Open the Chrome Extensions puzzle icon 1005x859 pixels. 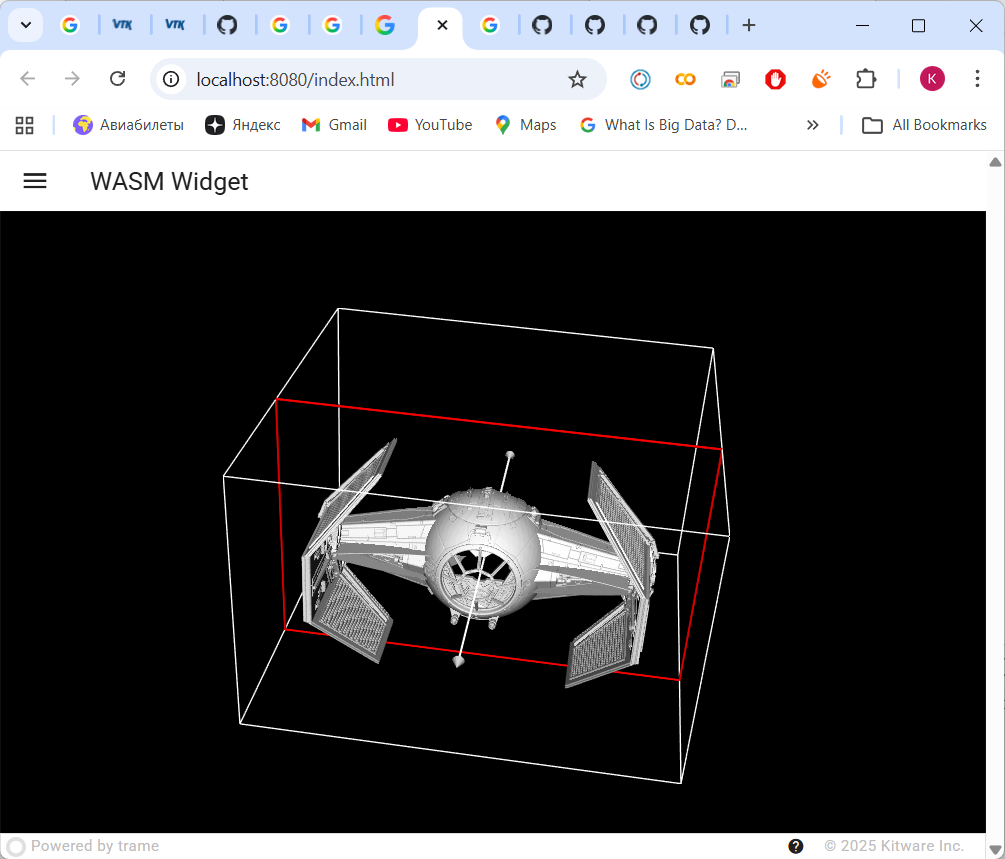click(x=865, y=79)
